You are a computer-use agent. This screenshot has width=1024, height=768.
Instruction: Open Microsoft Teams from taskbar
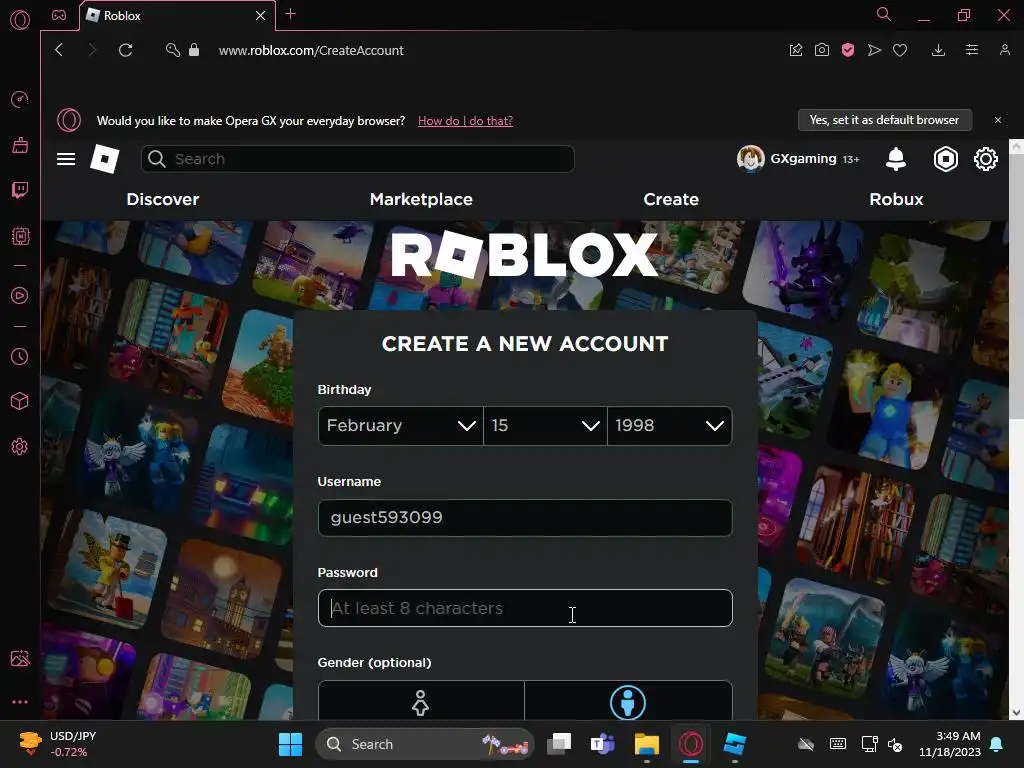coord(602,744)
